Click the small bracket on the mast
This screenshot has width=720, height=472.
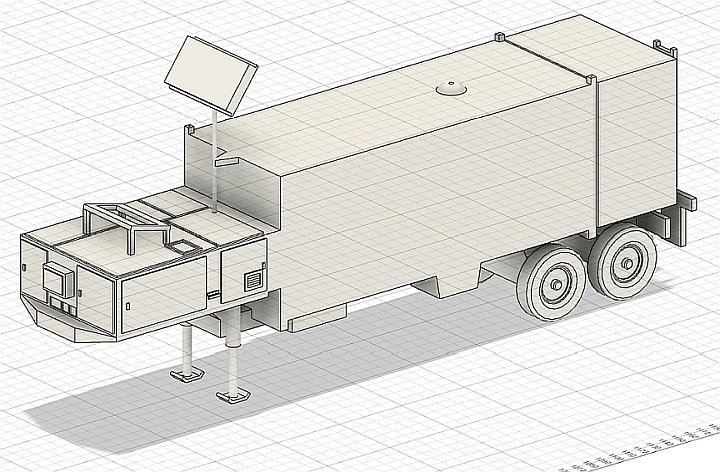pos(227,162)
